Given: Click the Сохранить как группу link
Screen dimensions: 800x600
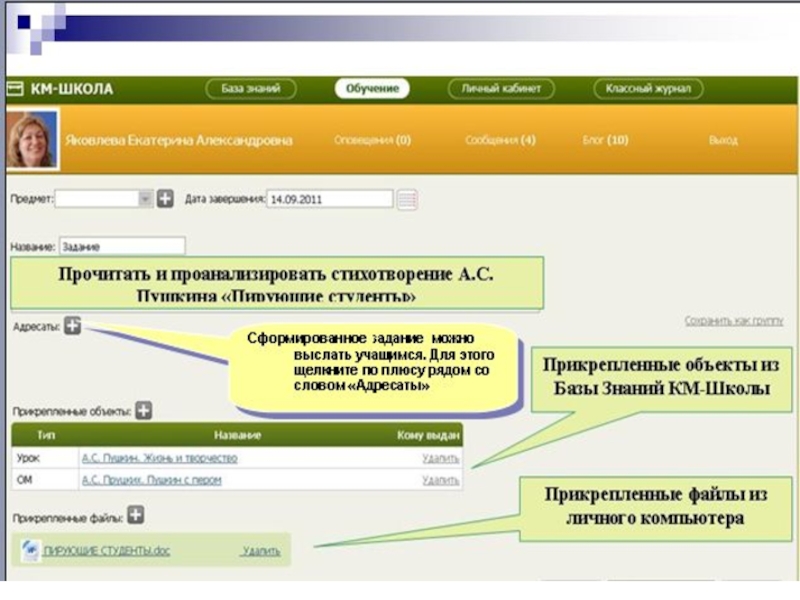Looking at the screenshot, I should coord(733,321).
